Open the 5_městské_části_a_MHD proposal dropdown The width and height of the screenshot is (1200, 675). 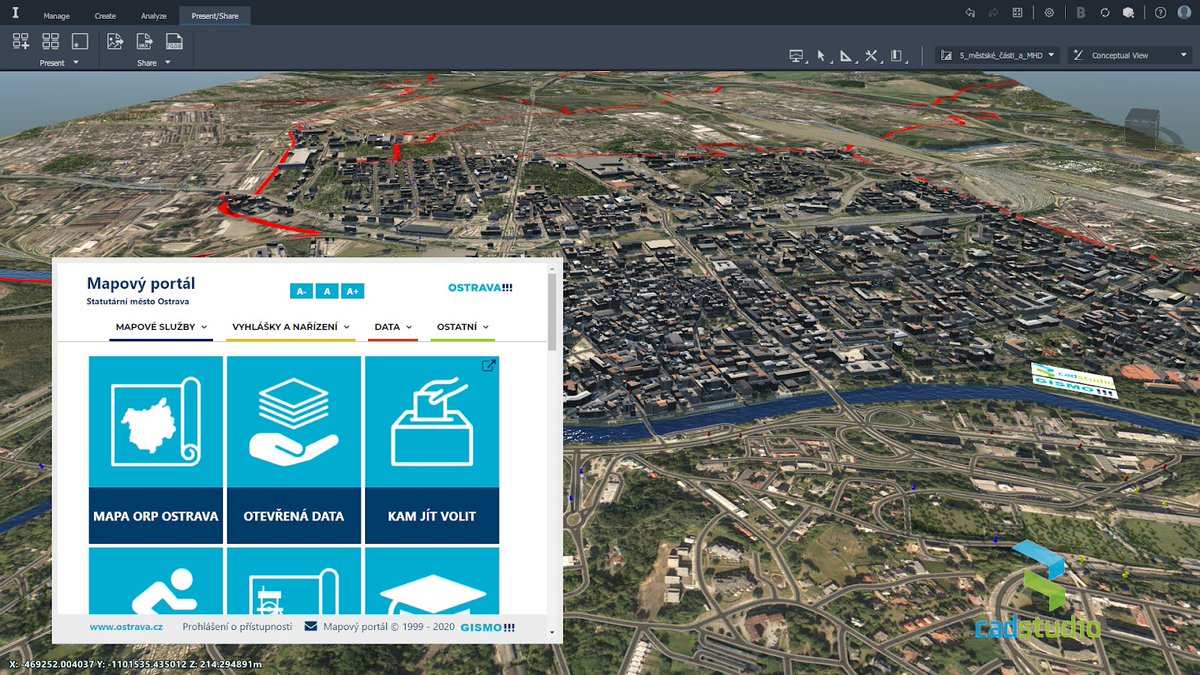tap(997, 56)
